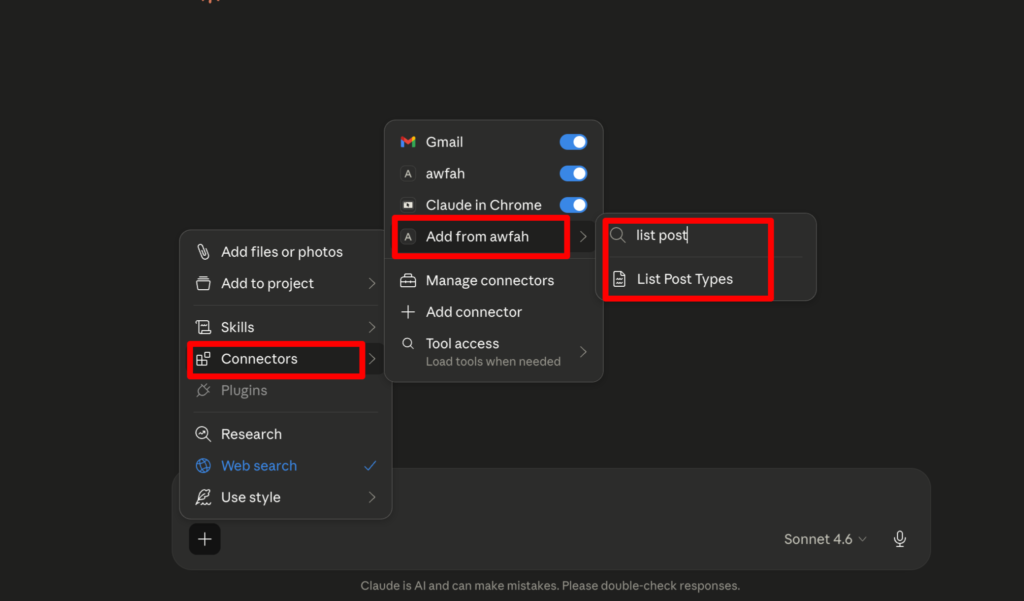This screenshot has height=601, width=1024.
Task: Click the Claude in Chrome icon
Action: [x=408, y=204]
